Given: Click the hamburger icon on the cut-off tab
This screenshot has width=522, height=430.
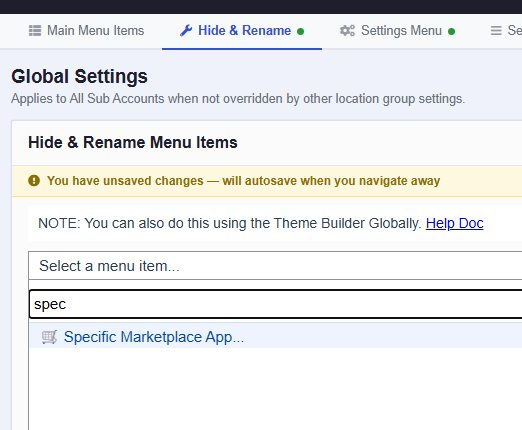Looking at the screenshot, I should pos(496,31).
